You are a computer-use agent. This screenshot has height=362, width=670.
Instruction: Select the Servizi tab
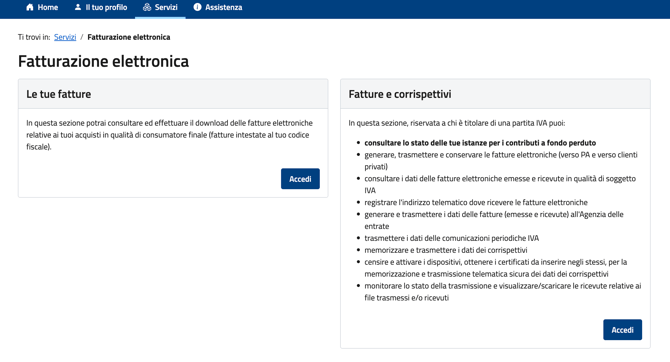point(160,8)
